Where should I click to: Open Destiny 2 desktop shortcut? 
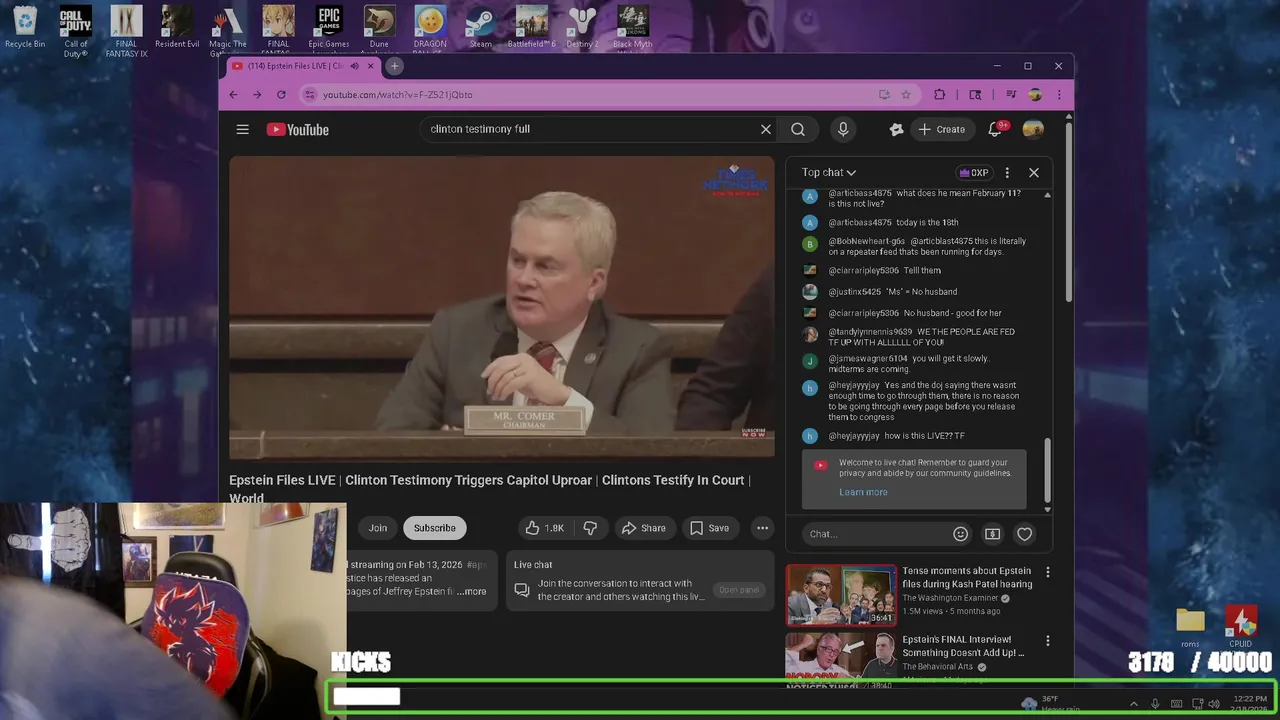582,27
